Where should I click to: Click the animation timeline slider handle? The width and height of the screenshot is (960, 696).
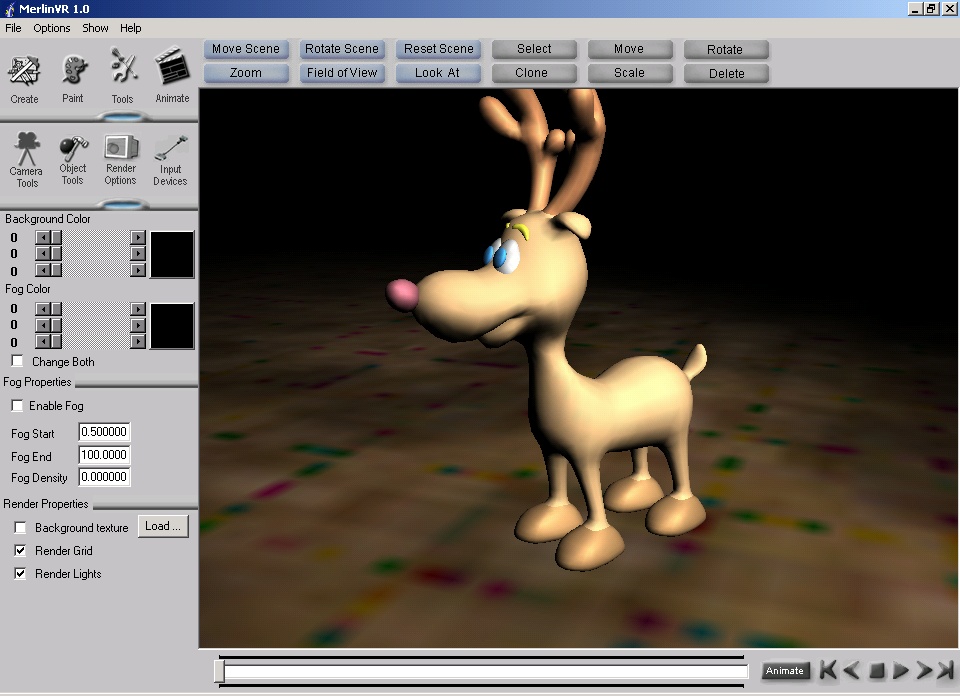[x=219, y=672]
